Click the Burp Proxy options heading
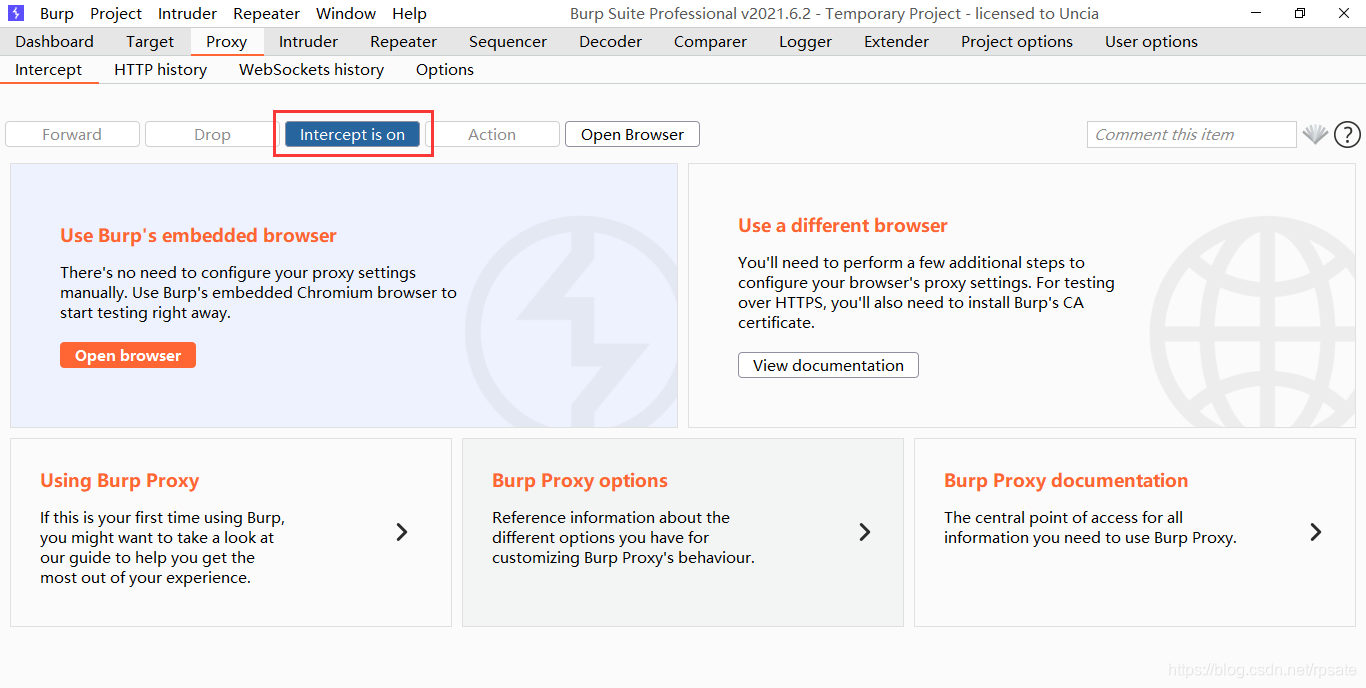 click(580, 480)
